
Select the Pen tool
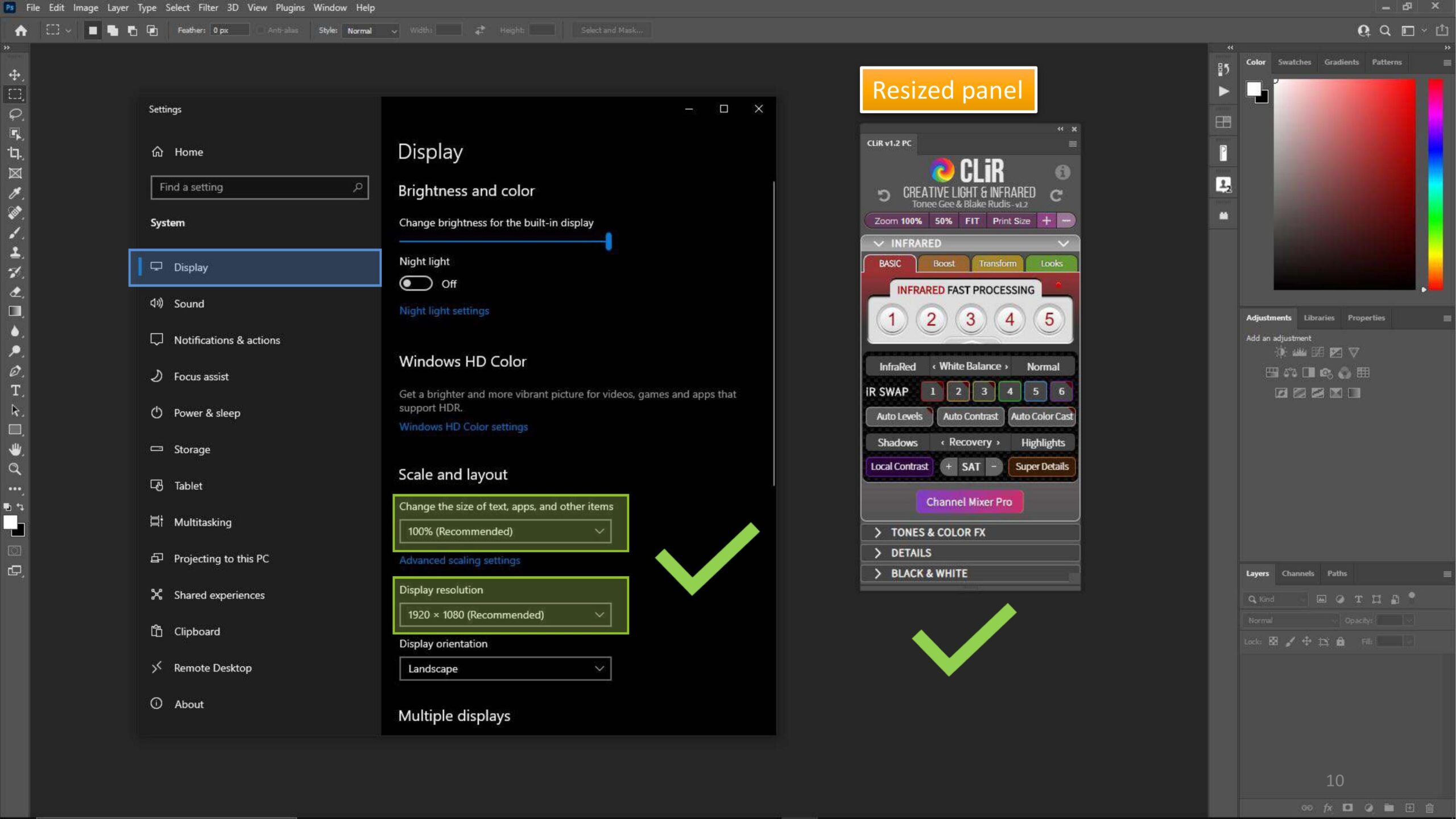[x=15, y=371]
